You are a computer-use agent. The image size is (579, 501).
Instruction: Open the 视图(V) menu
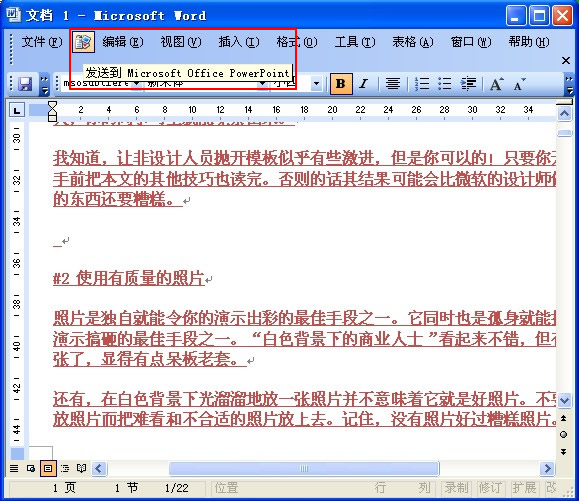tap(181, 42)
